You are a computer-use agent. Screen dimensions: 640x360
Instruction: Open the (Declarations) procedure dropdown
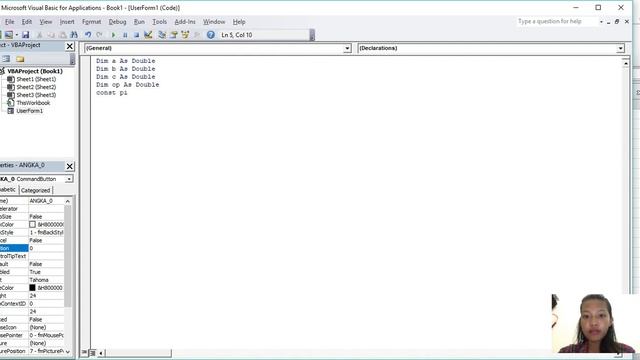tap(620, 49)
